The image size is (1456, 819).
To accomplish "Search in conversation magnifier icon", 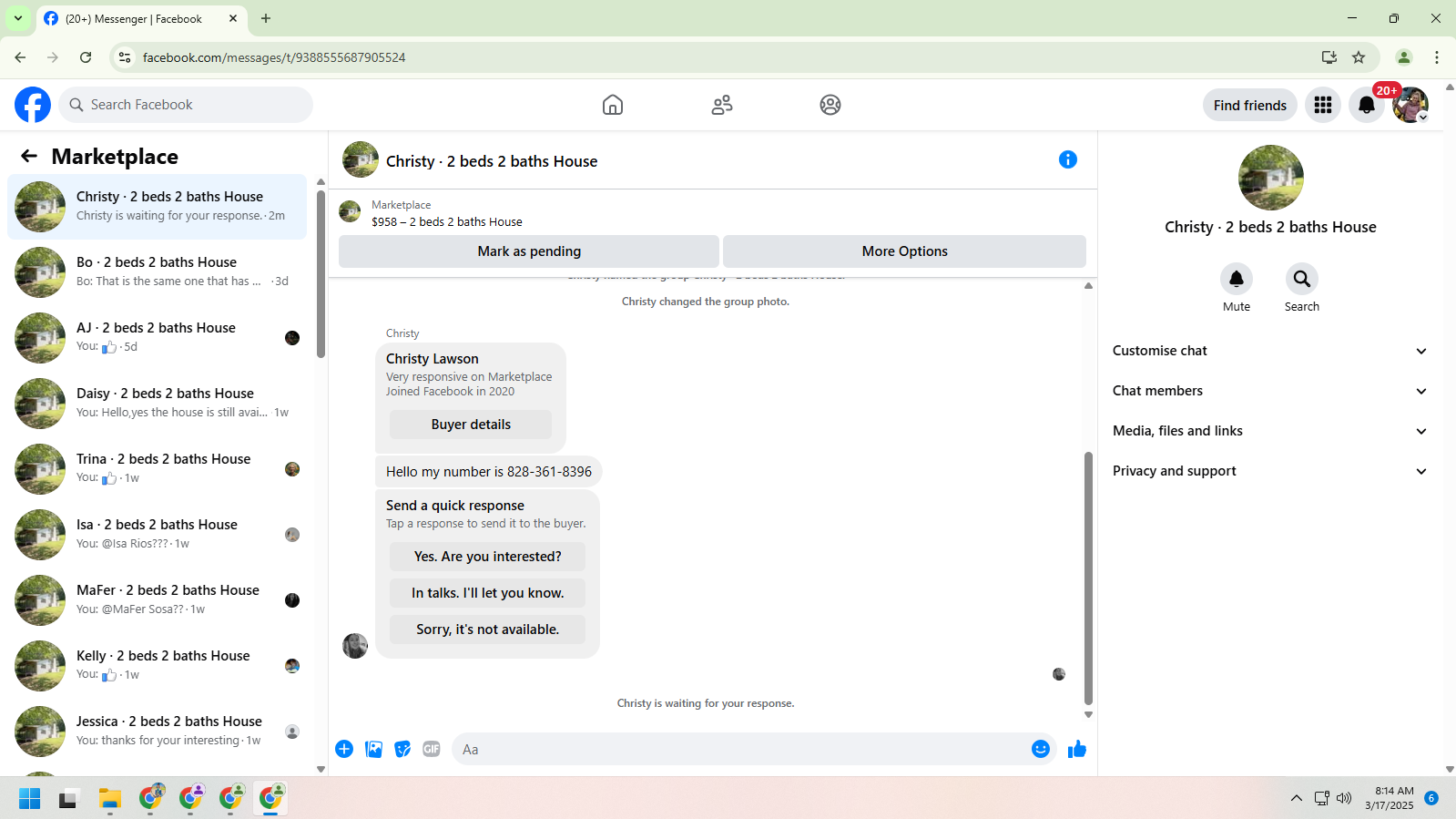I will [x=1302, y=279].
